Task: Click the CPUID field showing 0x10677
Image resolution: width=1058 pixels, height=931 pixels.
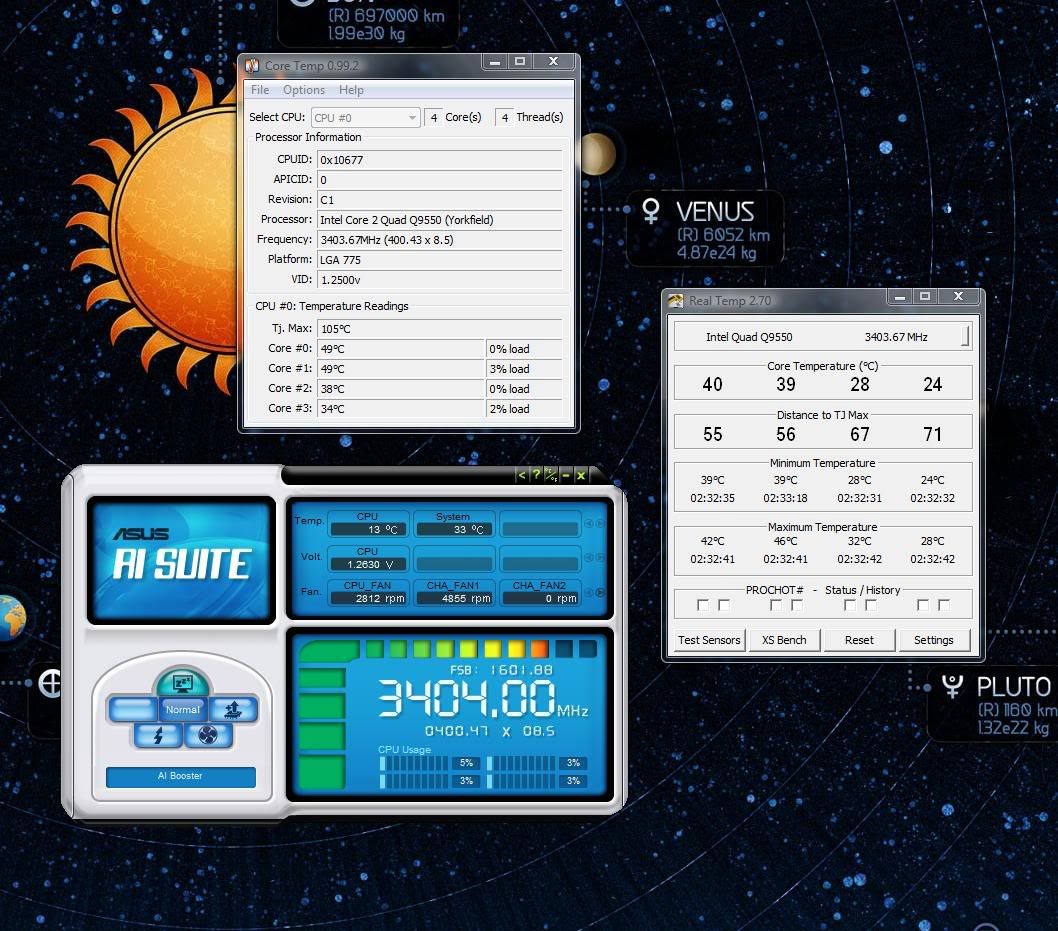Action: tap(439, 160)
